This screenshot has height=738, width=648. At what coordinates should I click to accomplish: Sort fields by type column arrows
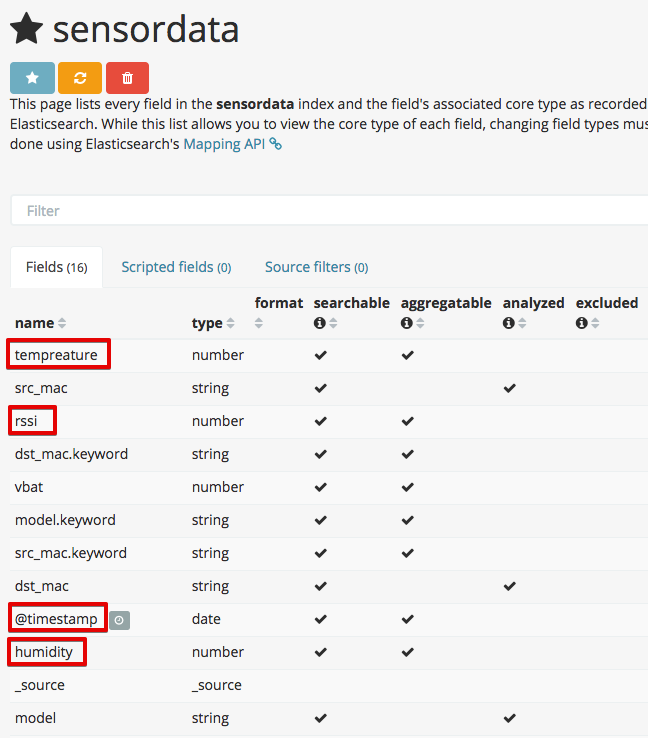pyautogui.click(x=230, y=323)
